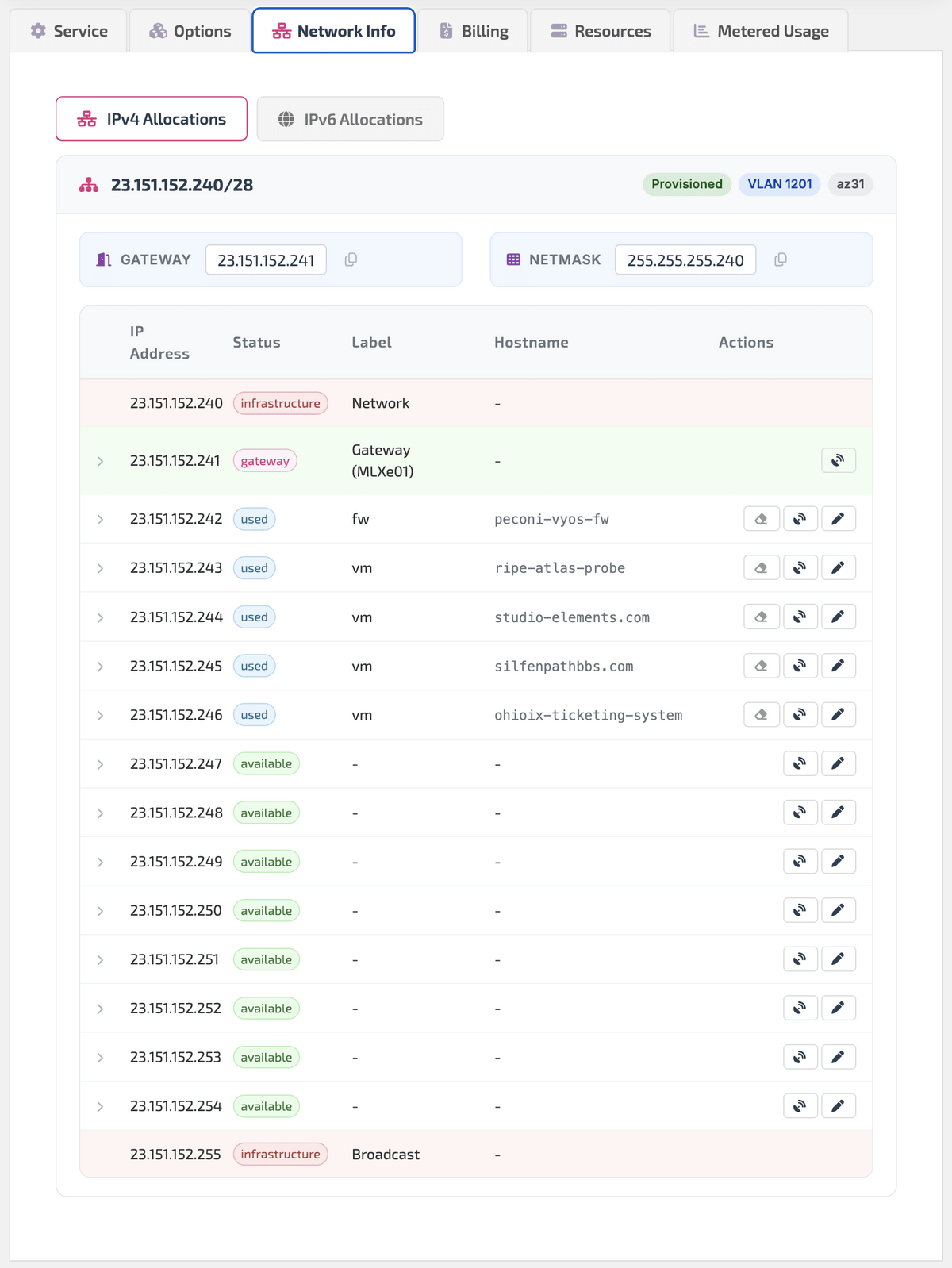This screenshot has width=952, height=1268.
Task: Click pencil edit icon for 23.151.152.247
Action: tap(839, 764)
